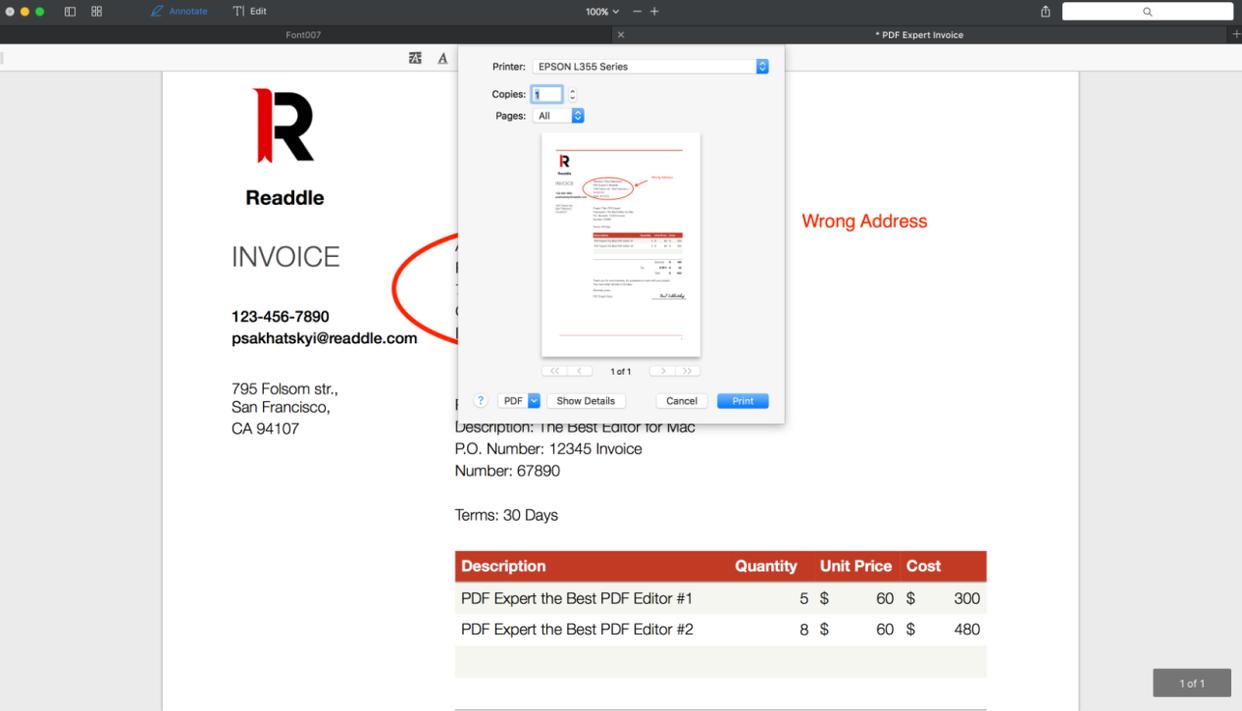Add a new tab with plus icon

(x=1236, y=35)
